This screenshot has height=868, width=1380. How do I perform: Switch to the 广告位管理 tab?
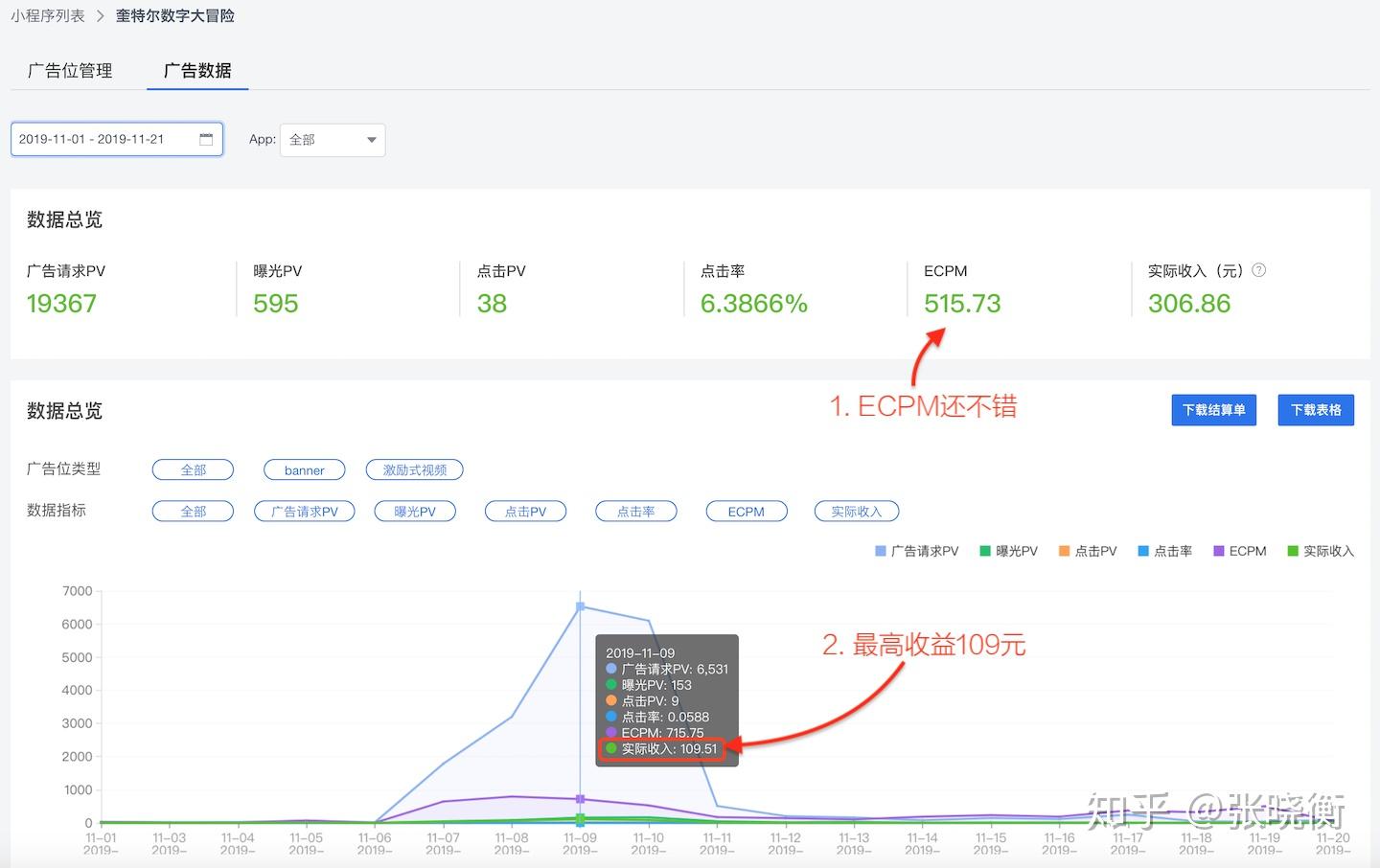[x=70, y=71]
